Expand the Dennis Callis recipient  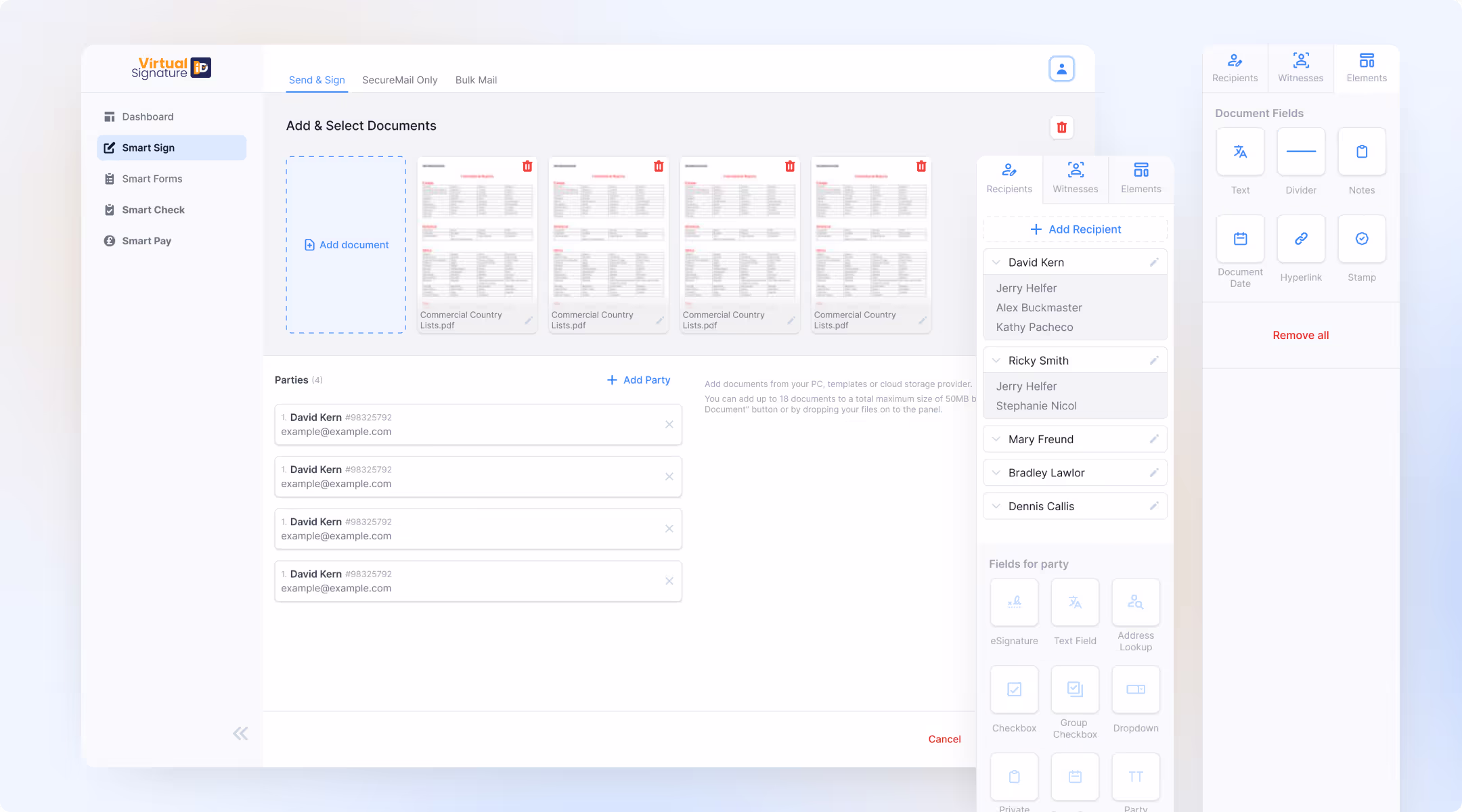(x=996, y=506)
